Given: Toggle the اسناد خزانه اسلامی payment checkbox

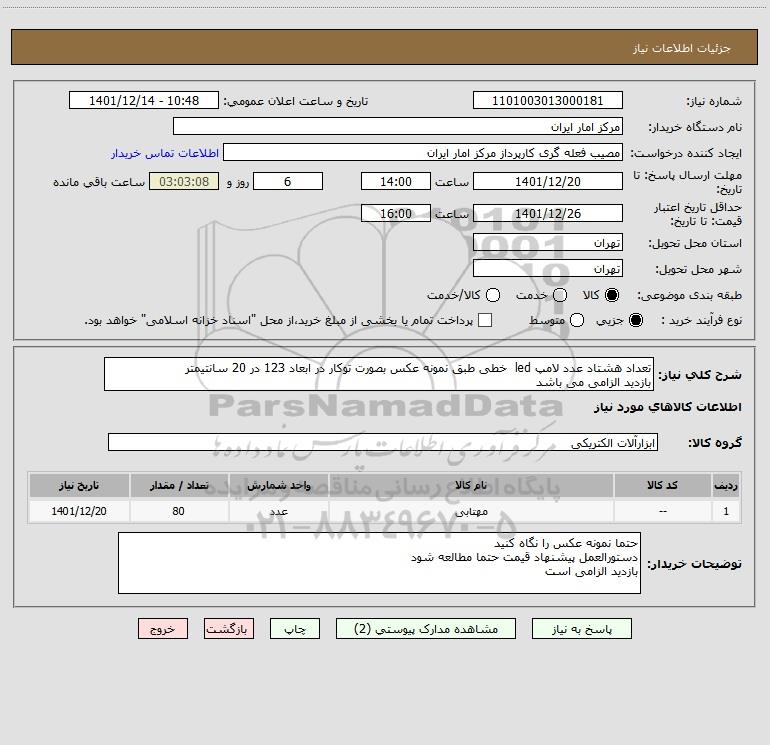Looking at the screenshot, I should [485, 320].
